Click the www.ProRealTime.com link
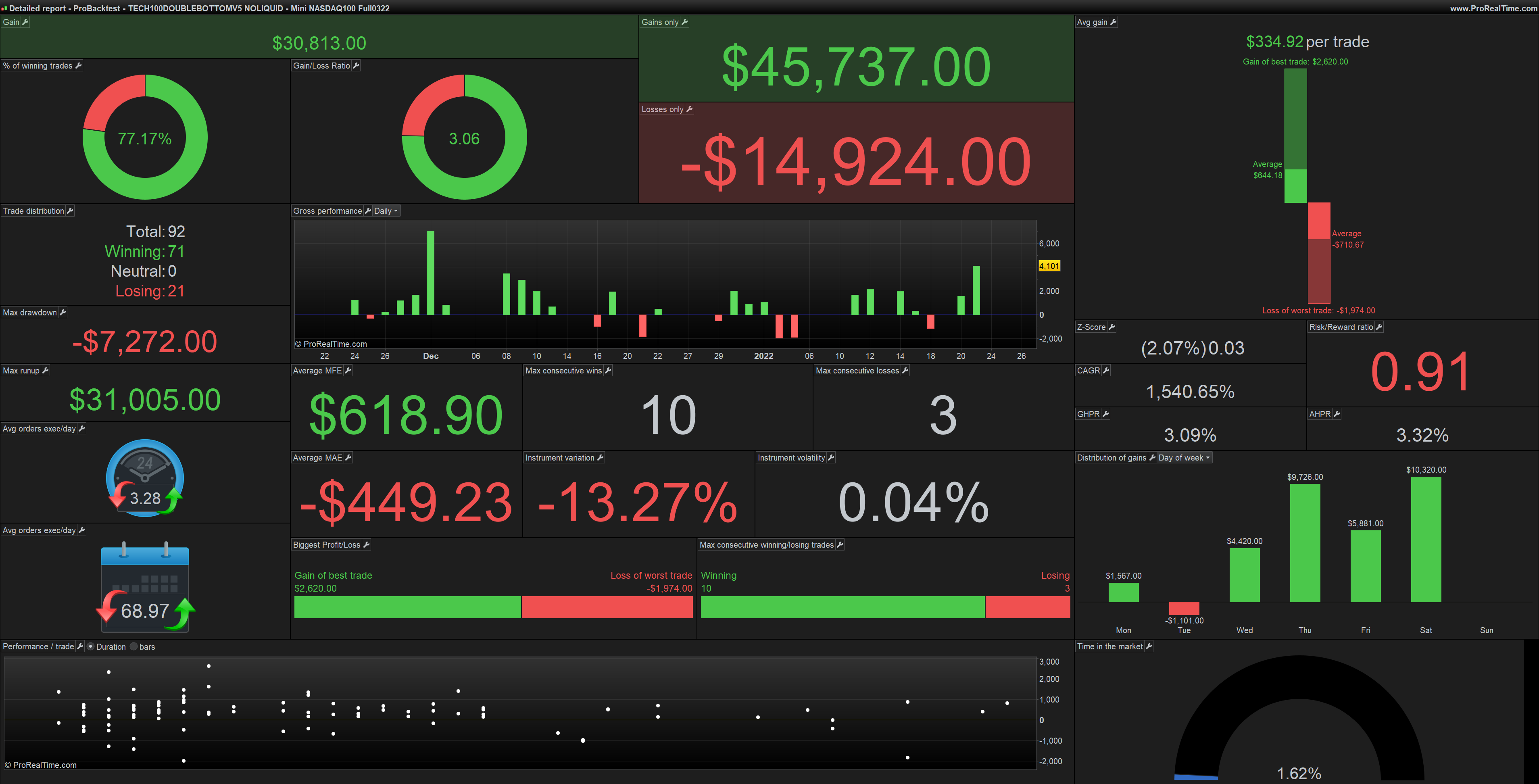 [x=1493, y=8]
